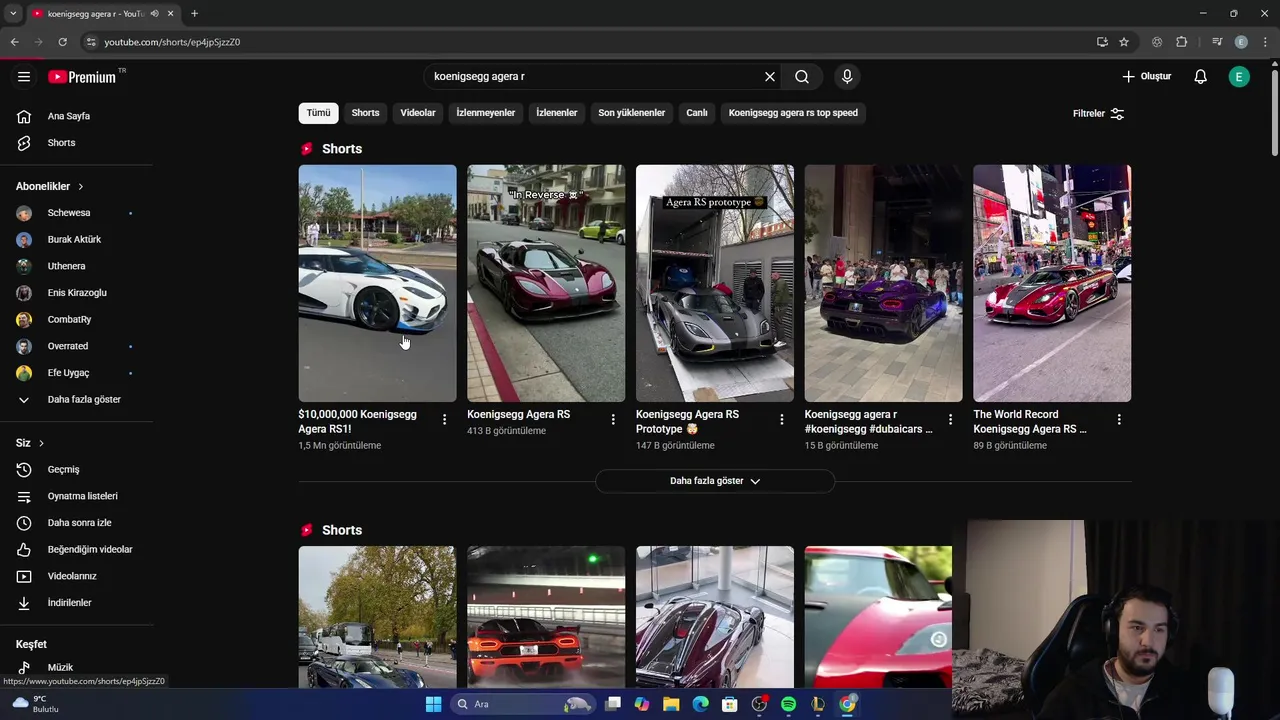Play the orange Koenigsegg tunnel short

coord(546,617)
